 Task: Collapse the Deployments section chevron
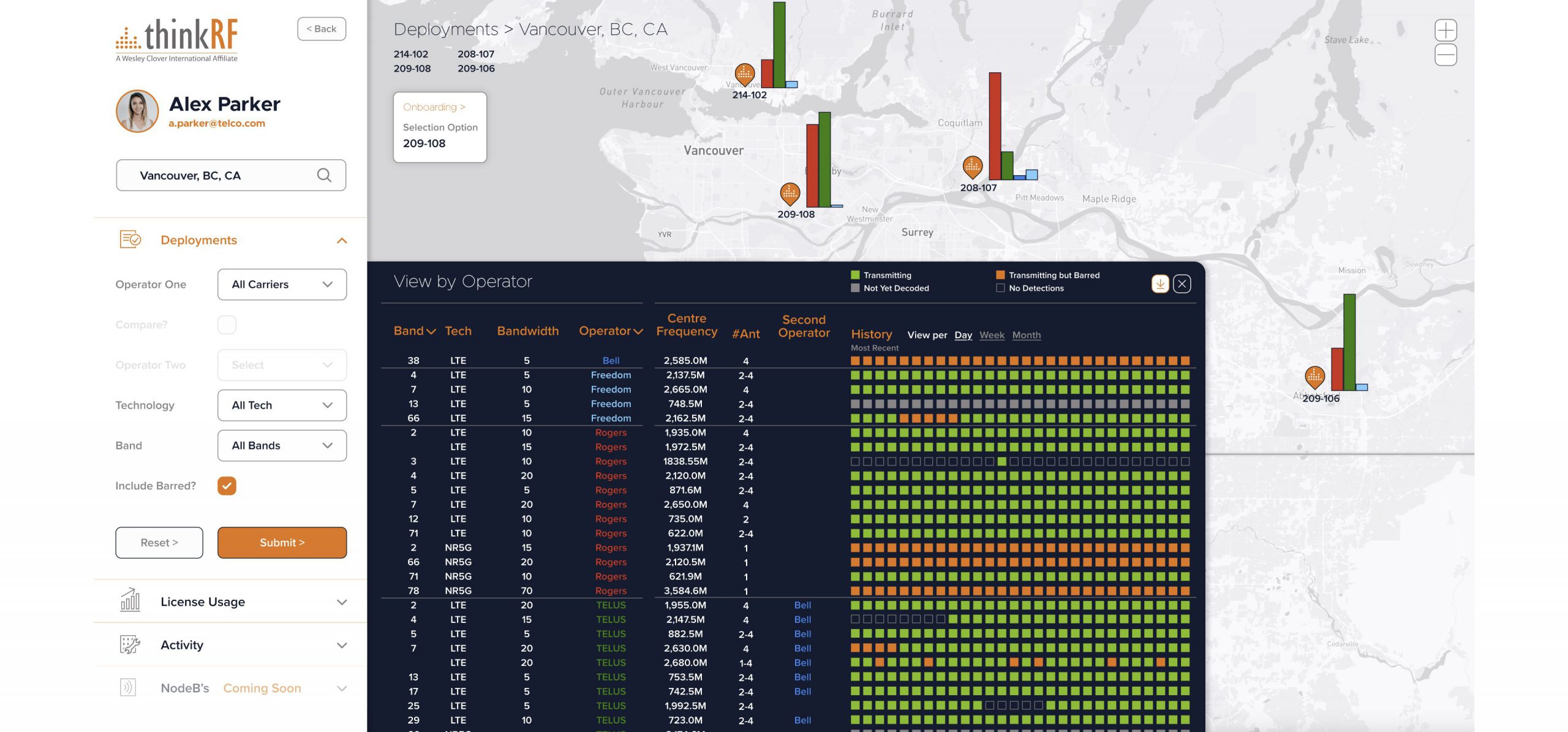tap(342, 240)
